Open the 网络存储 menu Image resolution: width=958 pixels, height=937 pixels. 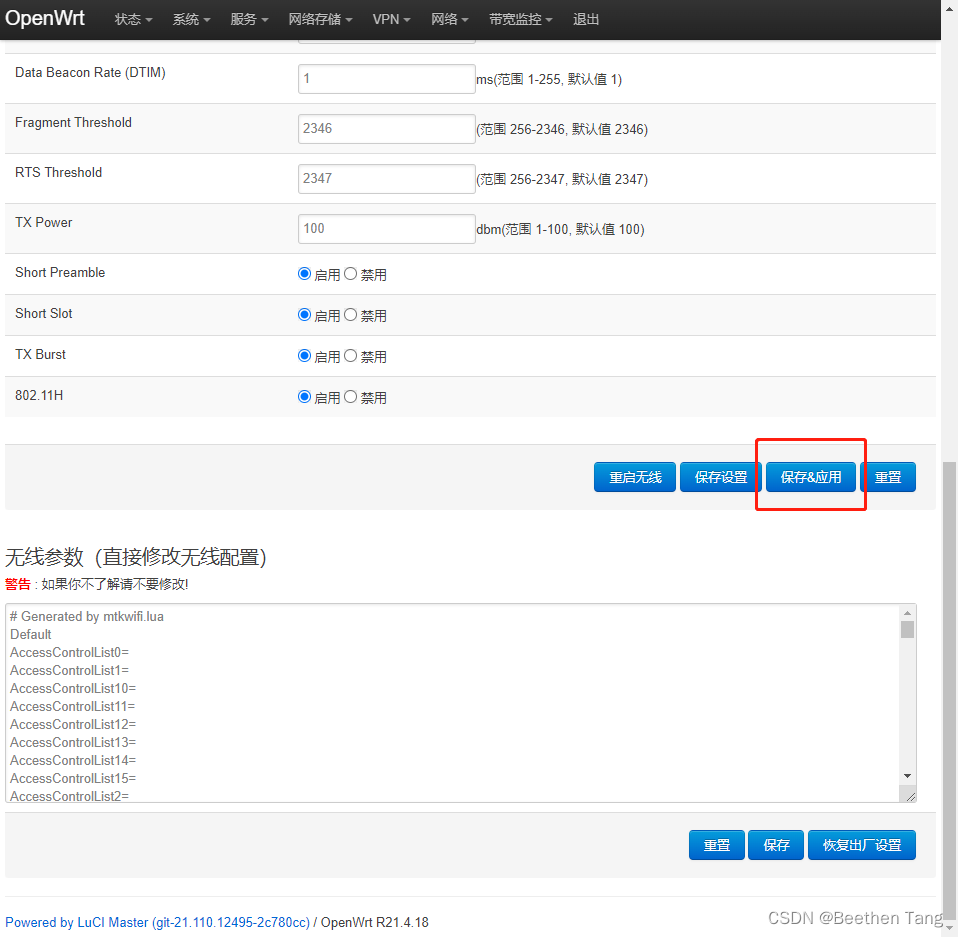pyautogui.click(x=320, y=20)
